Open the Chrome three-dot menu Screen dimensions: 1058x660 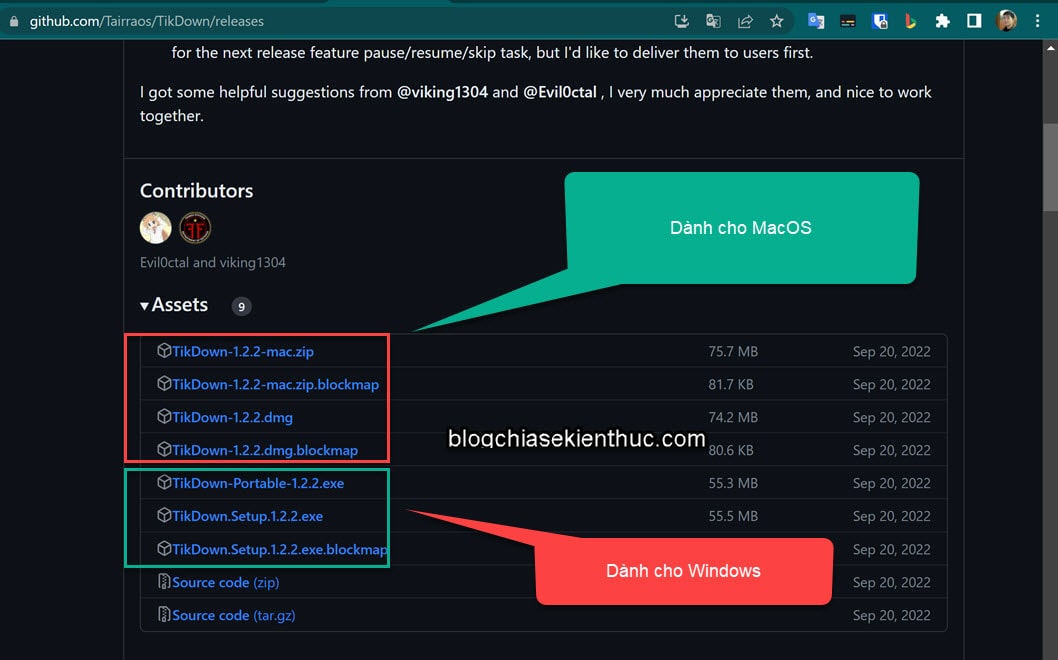pos(1037,22)
